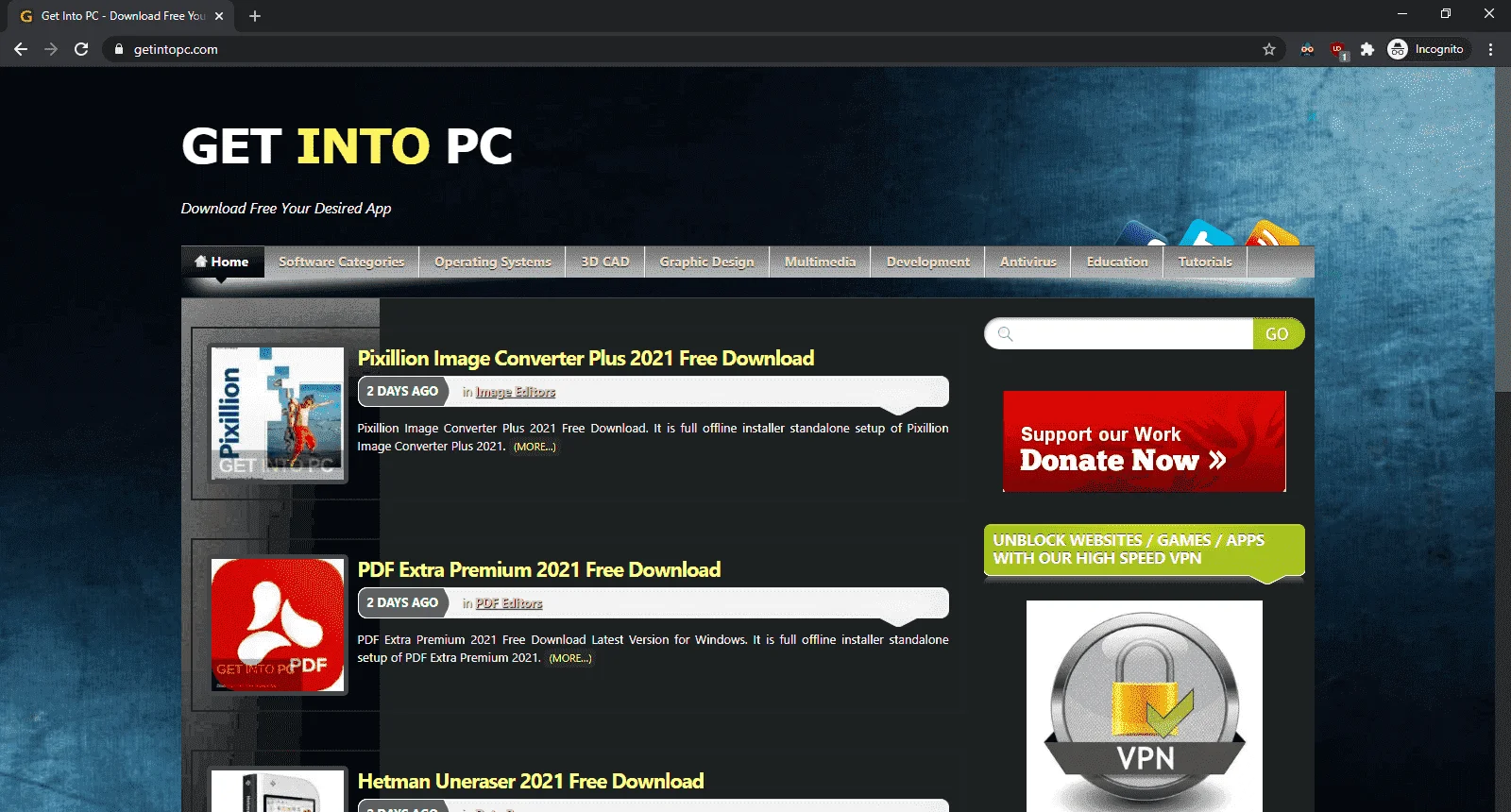Minimize the Chrome window

[x=1402, y=14]
